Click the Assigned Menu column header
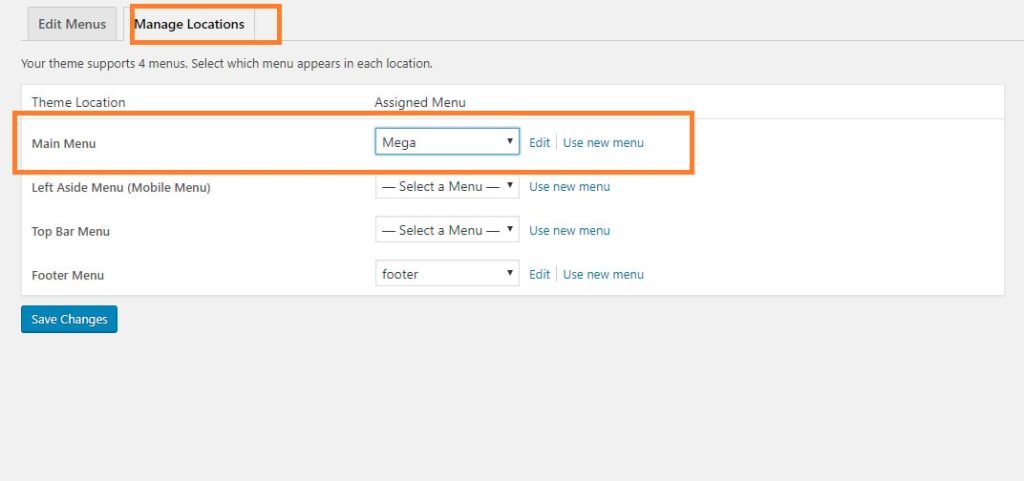1024x481 pixels. click(420, 102)
